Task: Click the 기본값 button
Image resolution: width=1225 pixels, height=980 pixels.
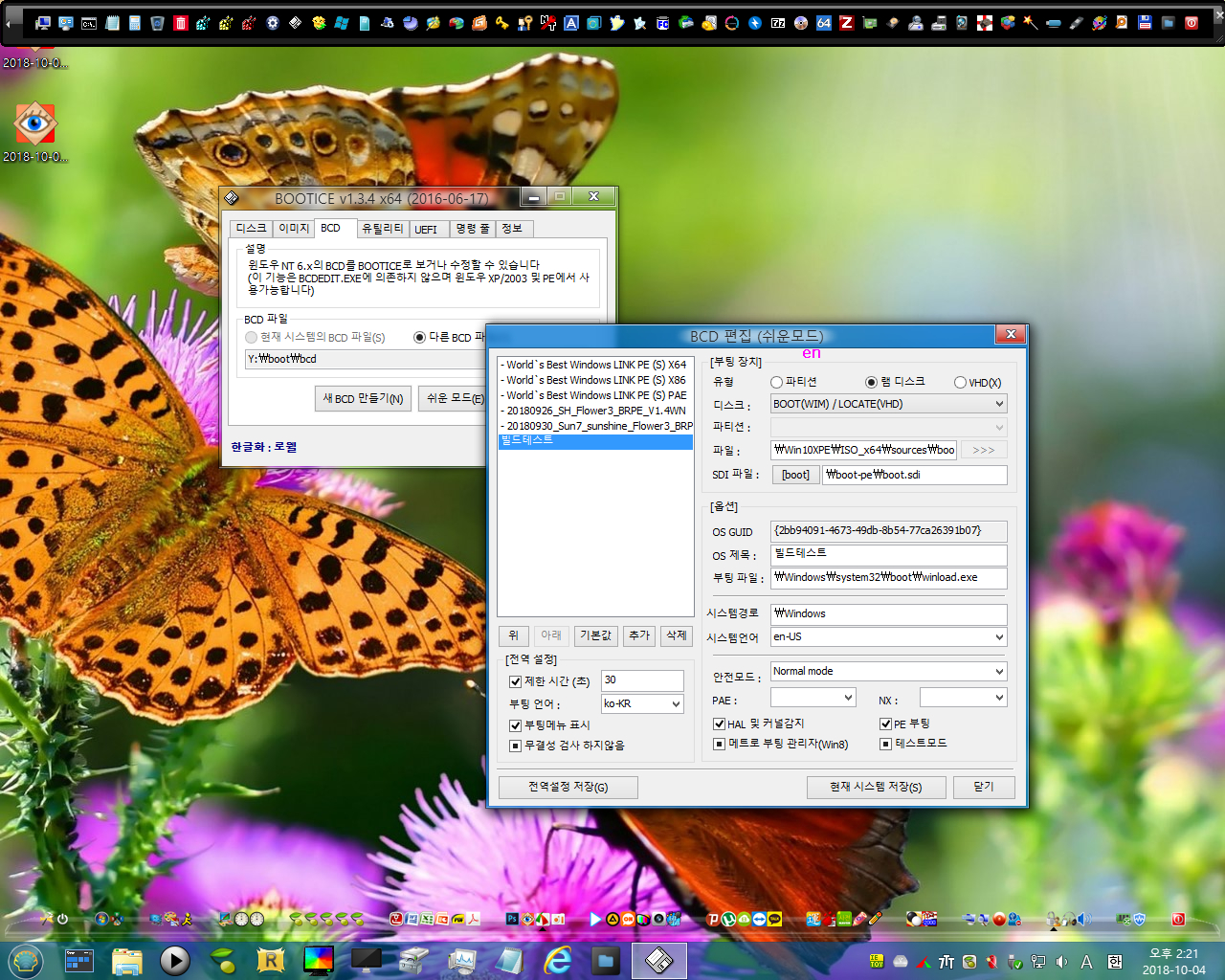Action: click(595, 635)
